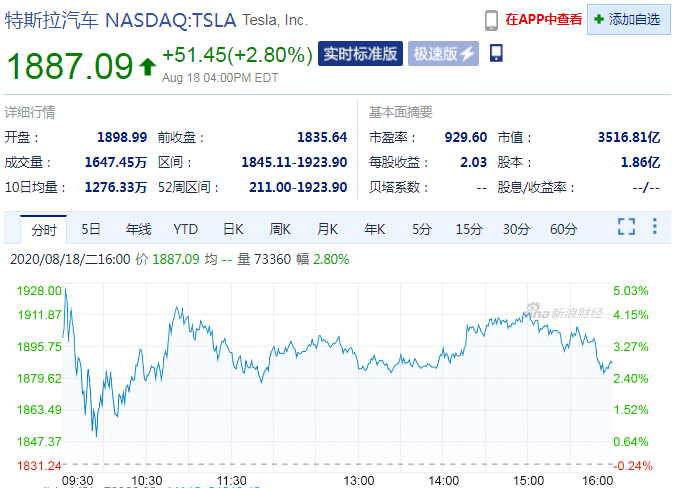The height and width of the screenshot is (488, 700).
Task: Click the green up arrow beside price
Action: tap(147, 67)
